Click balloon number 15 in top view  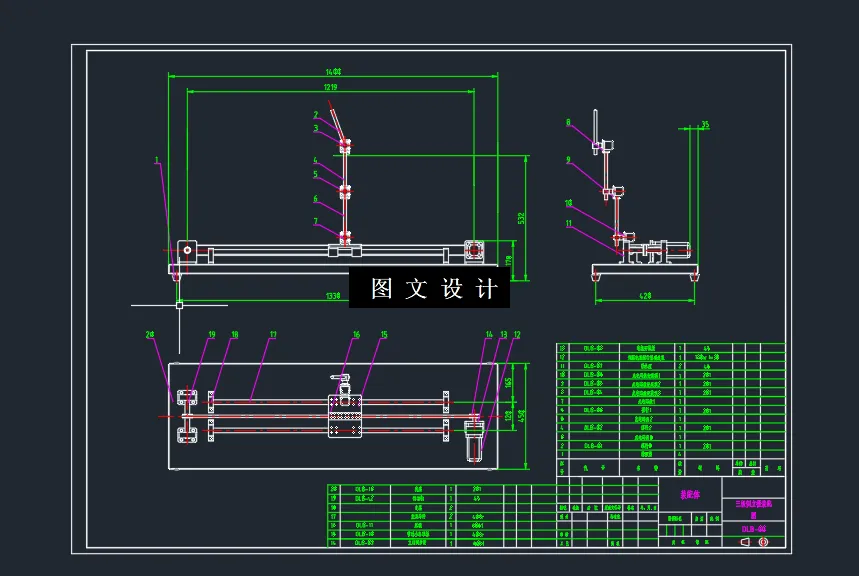(x=384, y=334)
